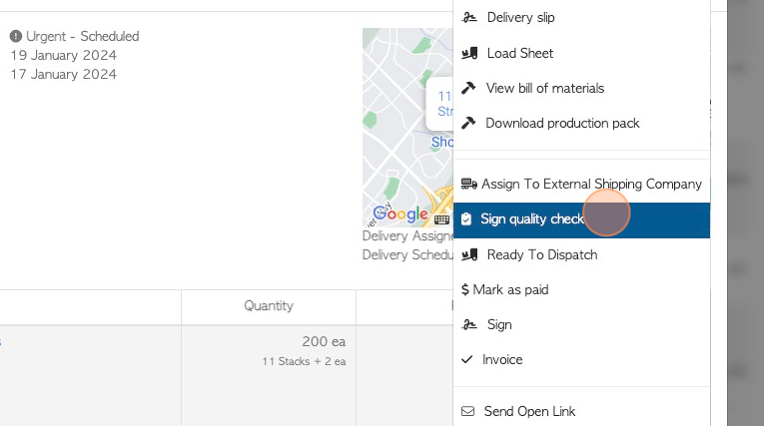Choose Download production pack

click(x=562, y=123)
